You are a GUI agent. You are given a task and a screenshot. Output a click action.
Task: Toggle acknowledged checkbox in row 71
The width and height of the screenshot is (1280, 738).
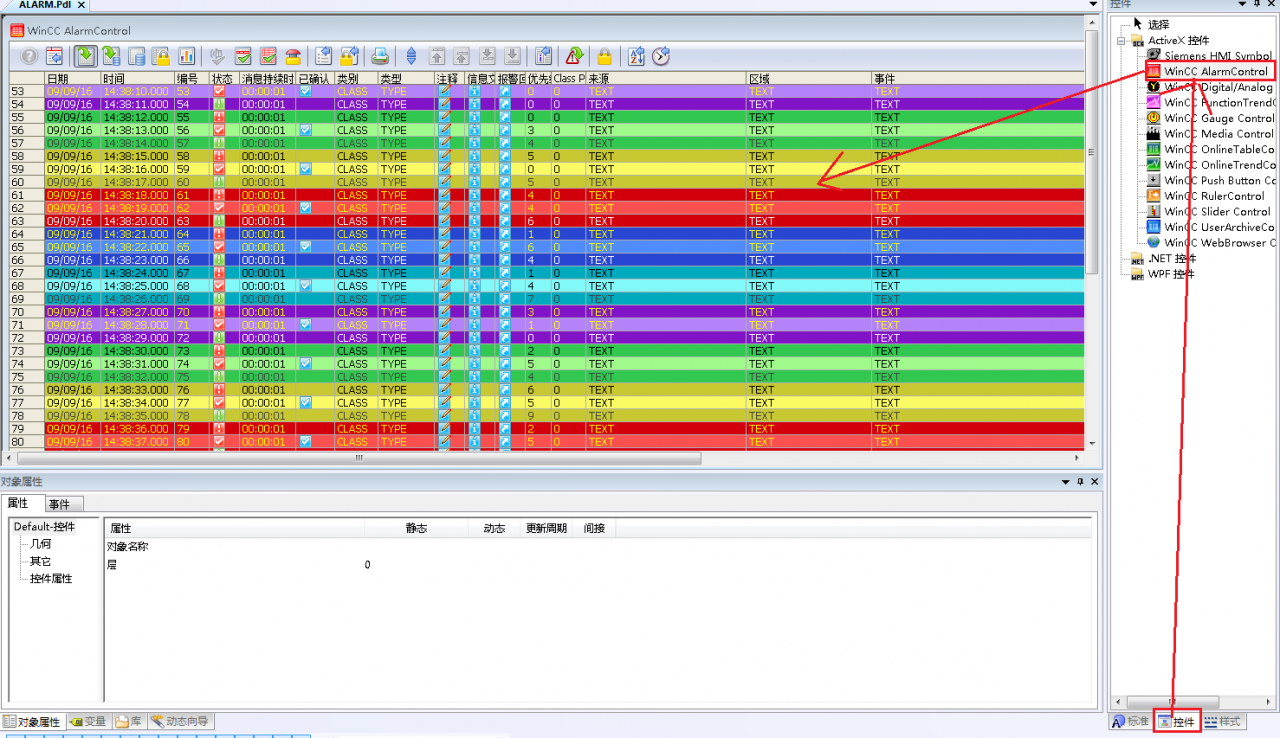click(306, 325)
